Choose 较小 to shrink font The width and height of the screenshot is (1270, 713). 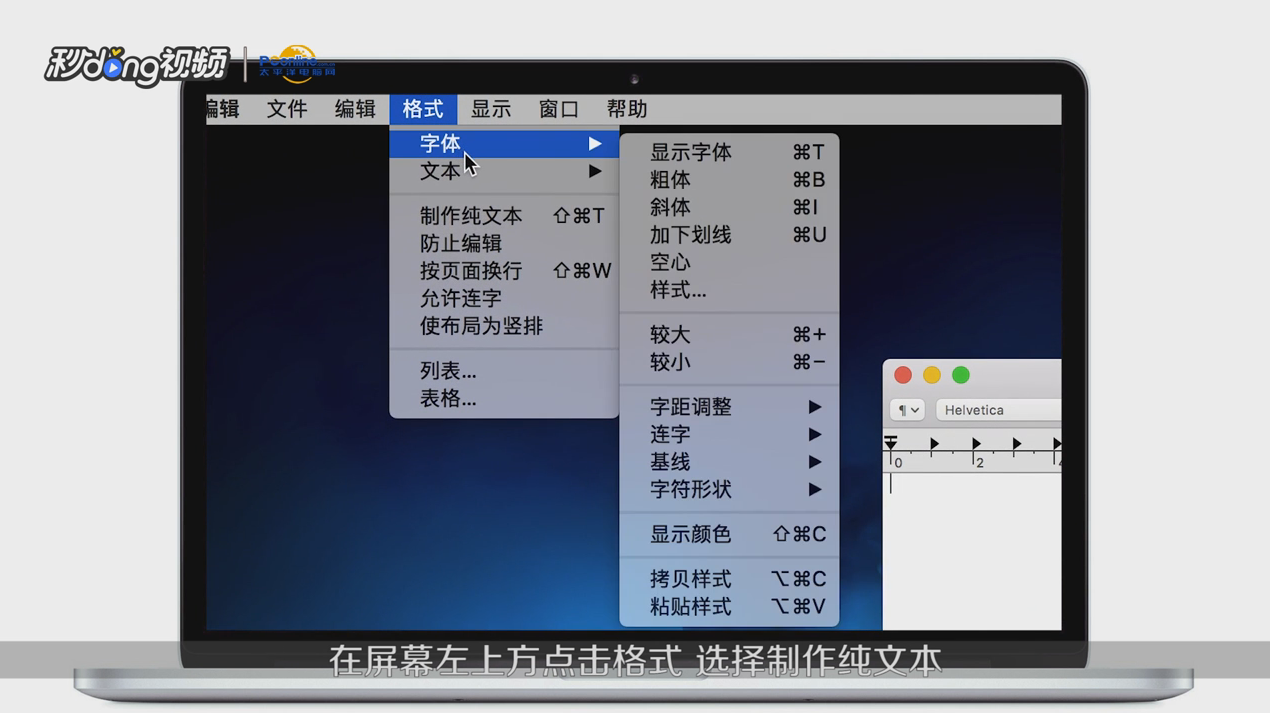coord(729,362)
